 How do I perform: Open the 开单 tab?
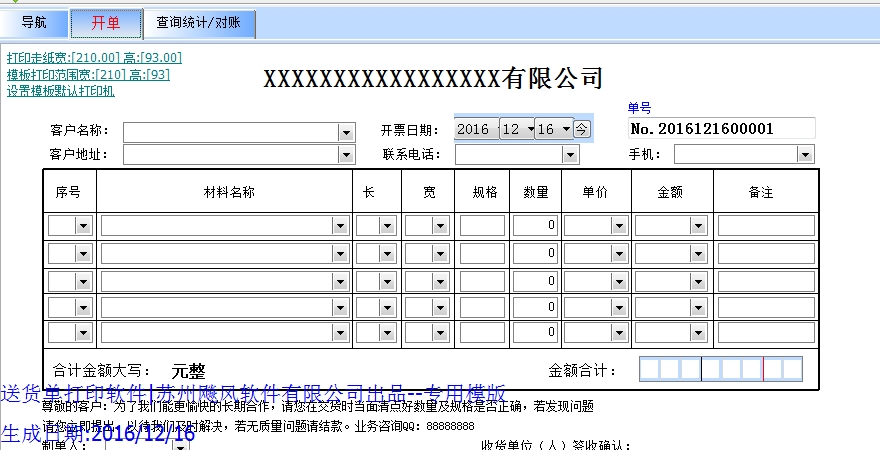106,23
